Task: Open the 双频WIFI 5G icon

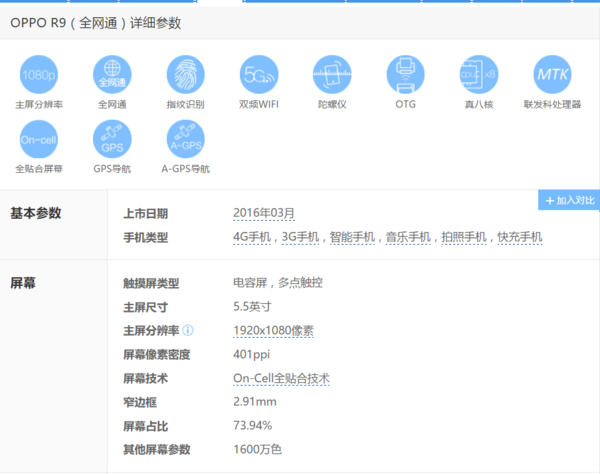Action: pyautogui.click(x=259, y=74)
